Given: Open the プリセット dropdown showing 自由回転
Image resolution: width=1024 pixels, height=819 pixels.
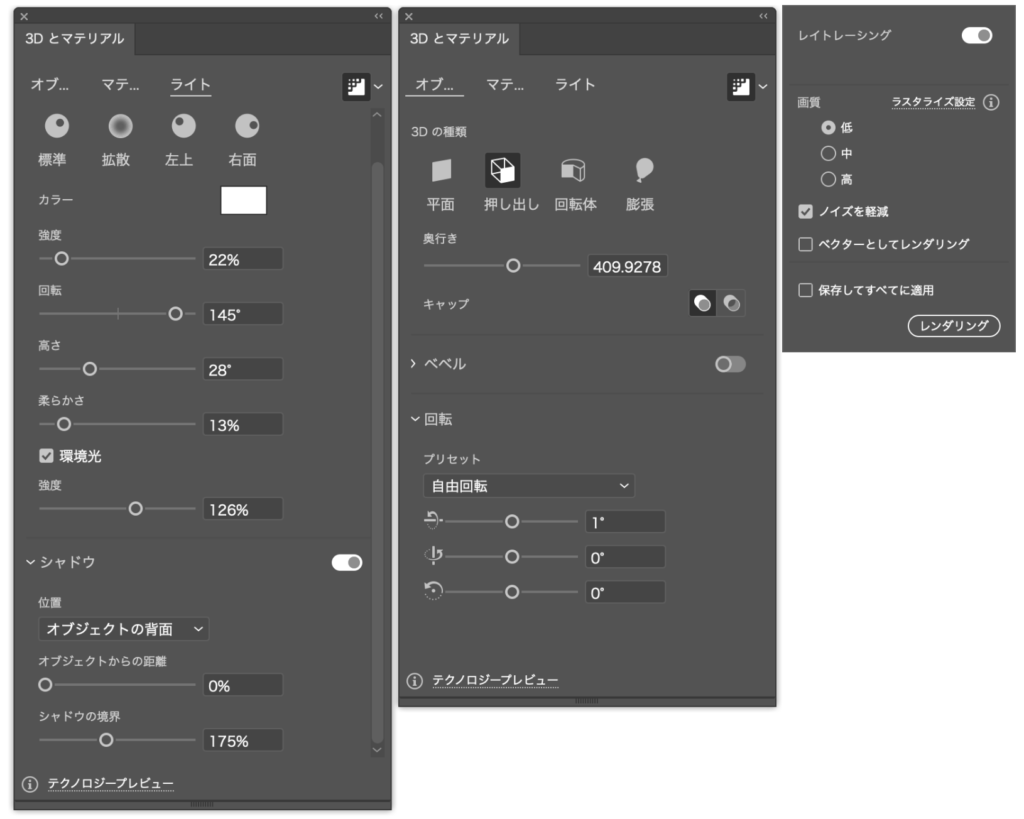Looking at the screenshot, I should 529,486.
